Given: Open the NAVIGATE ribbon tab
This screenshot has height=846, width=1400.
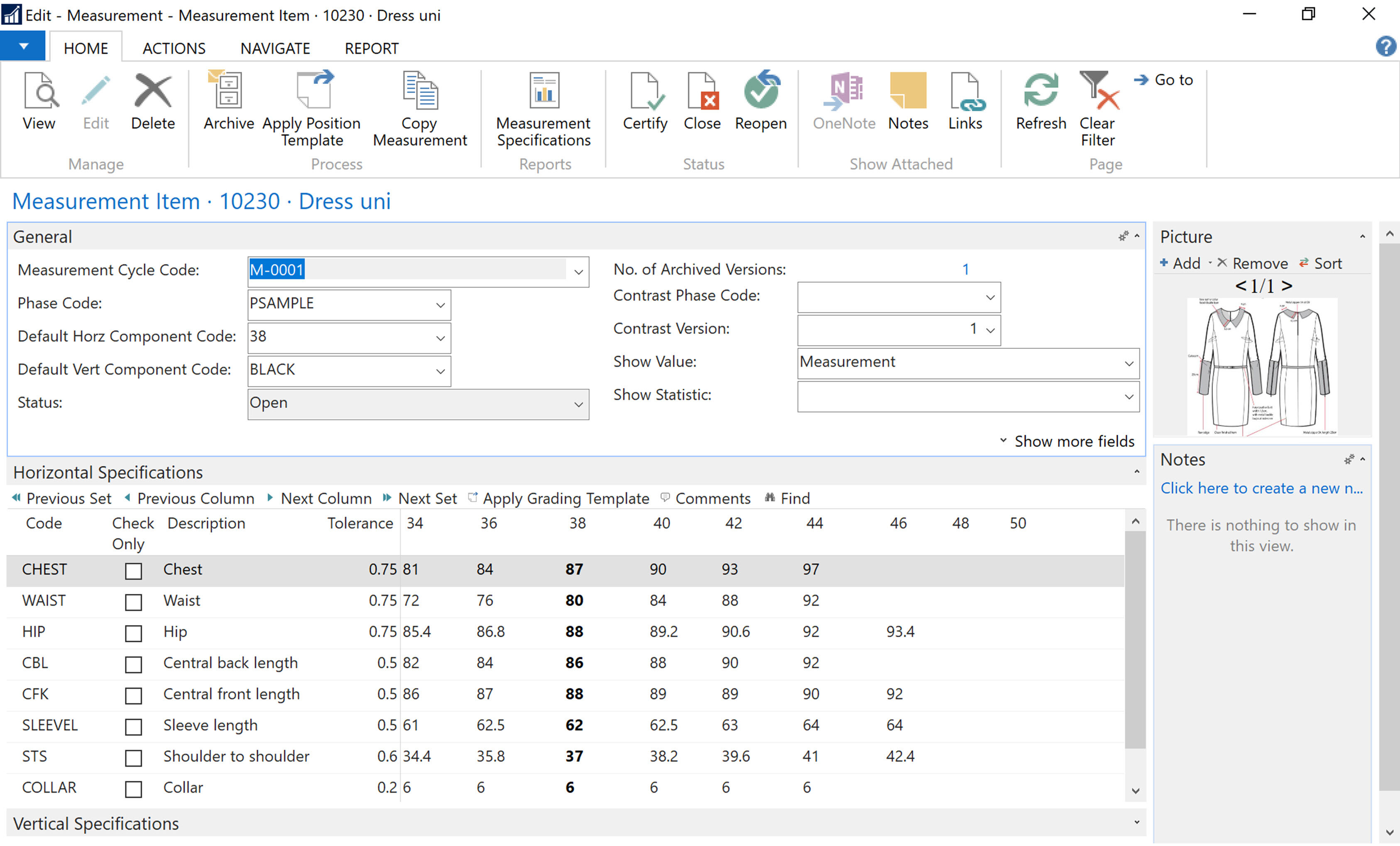Looking at the screenshot, I should click(x=275, y=48).
